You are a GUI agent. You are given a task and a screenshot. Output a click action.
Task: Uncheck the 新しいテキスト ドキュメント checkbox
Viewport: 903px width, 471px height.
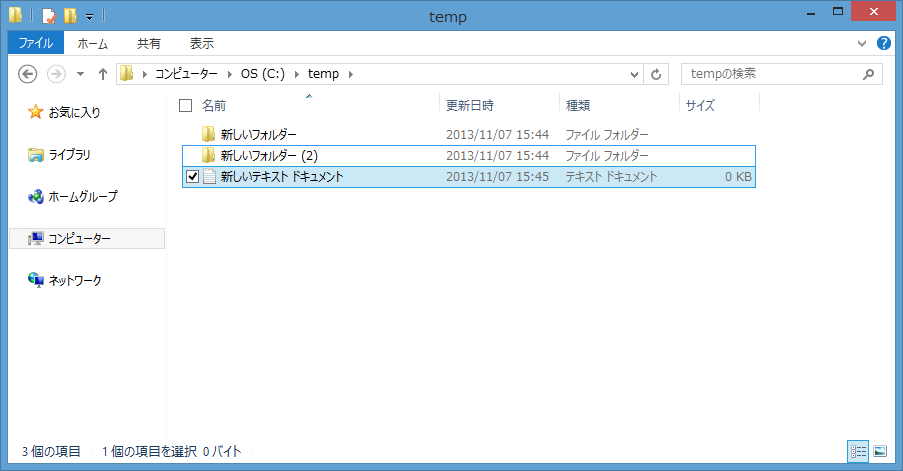click(193, 177)
